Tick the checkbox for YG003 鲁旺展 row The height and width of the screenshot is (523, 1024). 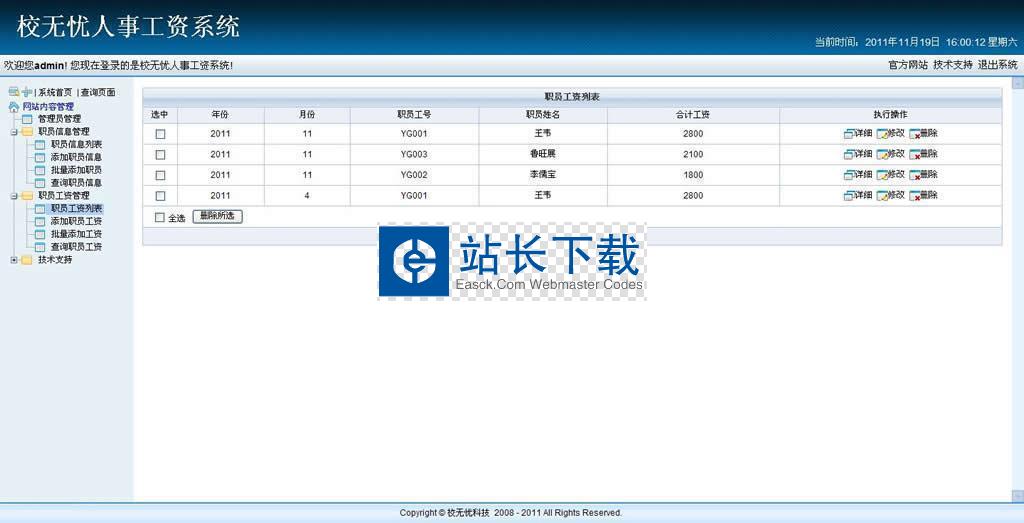[x=160, y=155]
